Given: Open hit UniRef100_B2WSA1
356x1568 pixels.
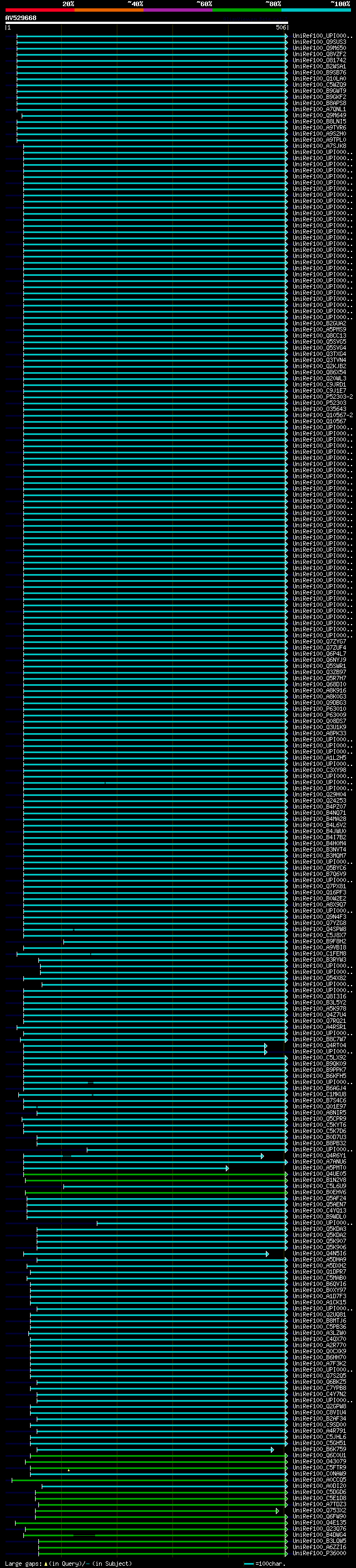Looking at the screenshot, I should click(x=319, y=66).
